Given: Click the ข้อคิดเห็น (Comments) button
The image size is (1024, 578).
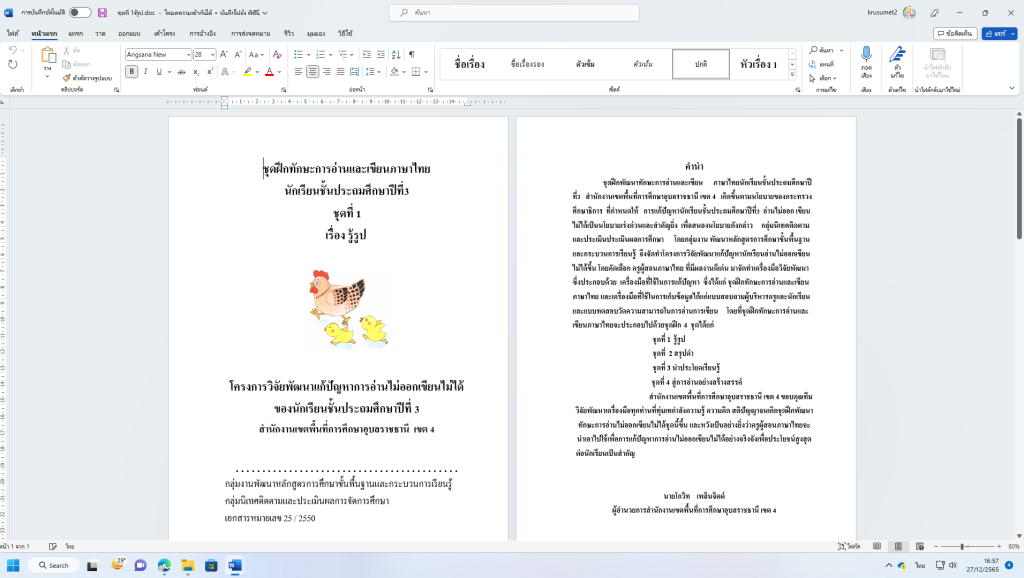Looking at the screenshot, I should (x=954, y=33).
